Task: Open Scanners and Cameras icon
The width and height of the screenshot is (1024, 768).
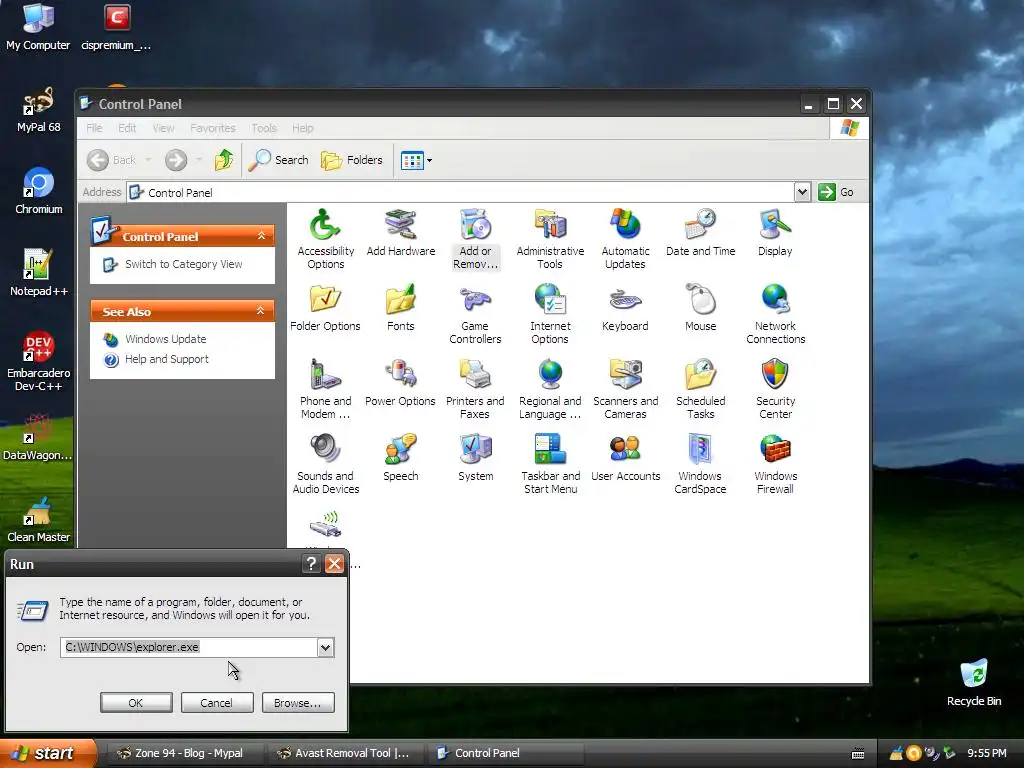Action: pos(625,389)
